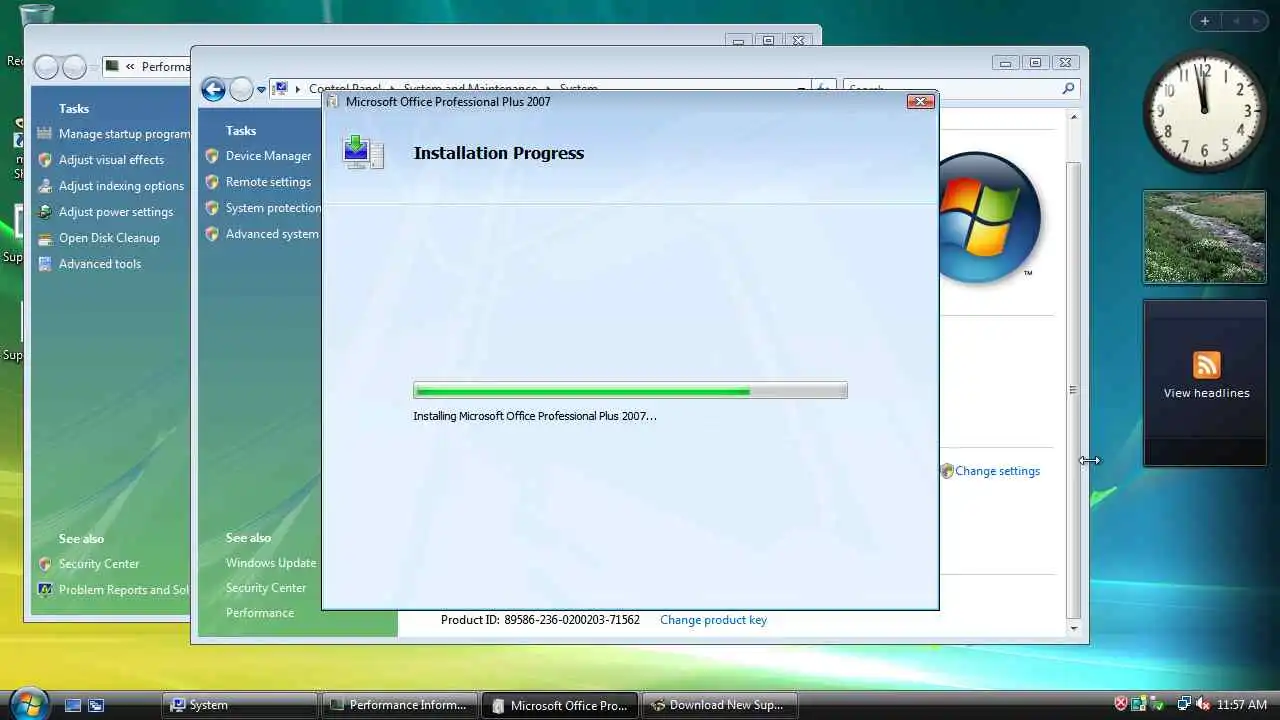1280x720 pixels.
Task: Click the taskbar clock showing 11:57 AM
Action: (1242, 705)
